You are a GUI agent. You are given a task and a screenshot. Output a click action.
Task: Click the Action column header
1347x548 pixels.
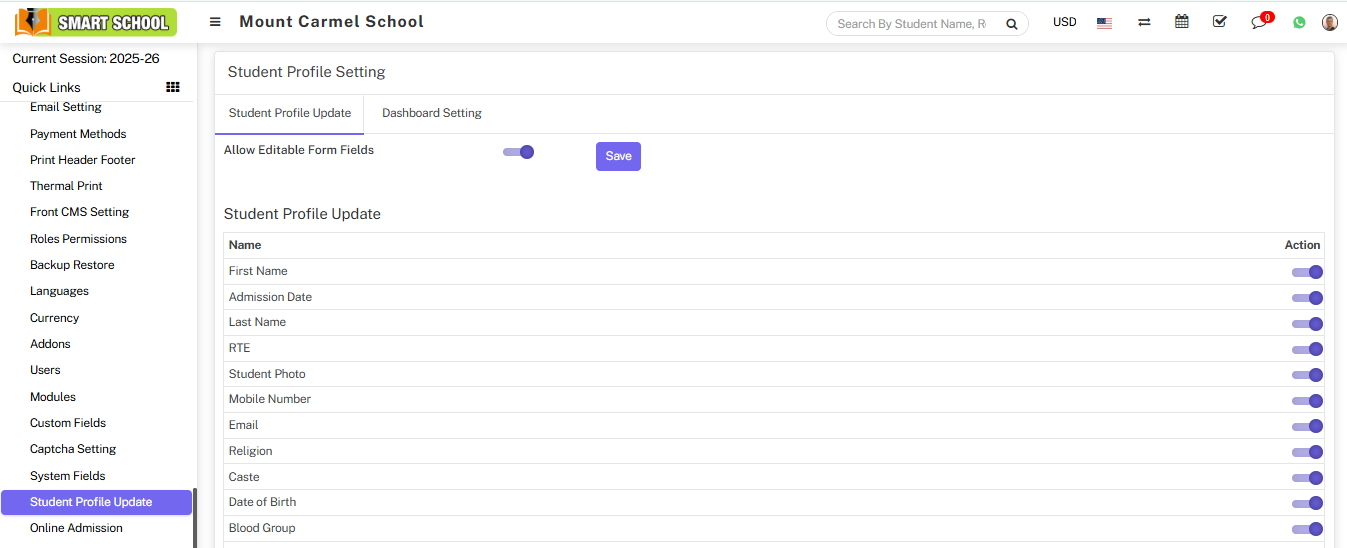pyautogui.click(x=1302, y=245)
